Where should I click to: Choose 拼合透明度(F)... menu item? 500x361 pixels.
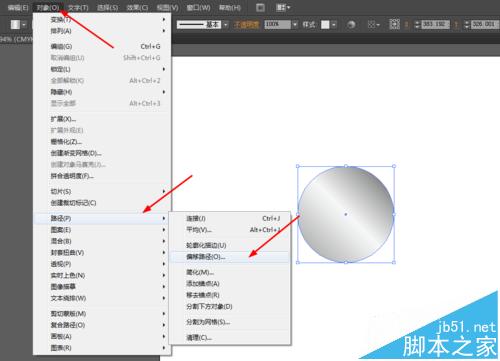pyautogui.click(x=102, y=176)
